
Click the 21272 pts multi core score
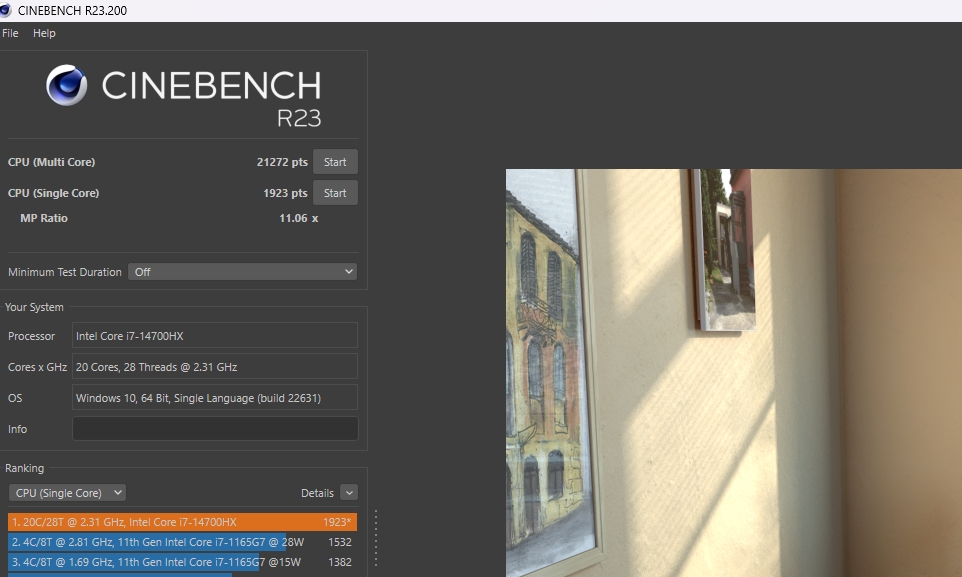(x=282, y=162)
